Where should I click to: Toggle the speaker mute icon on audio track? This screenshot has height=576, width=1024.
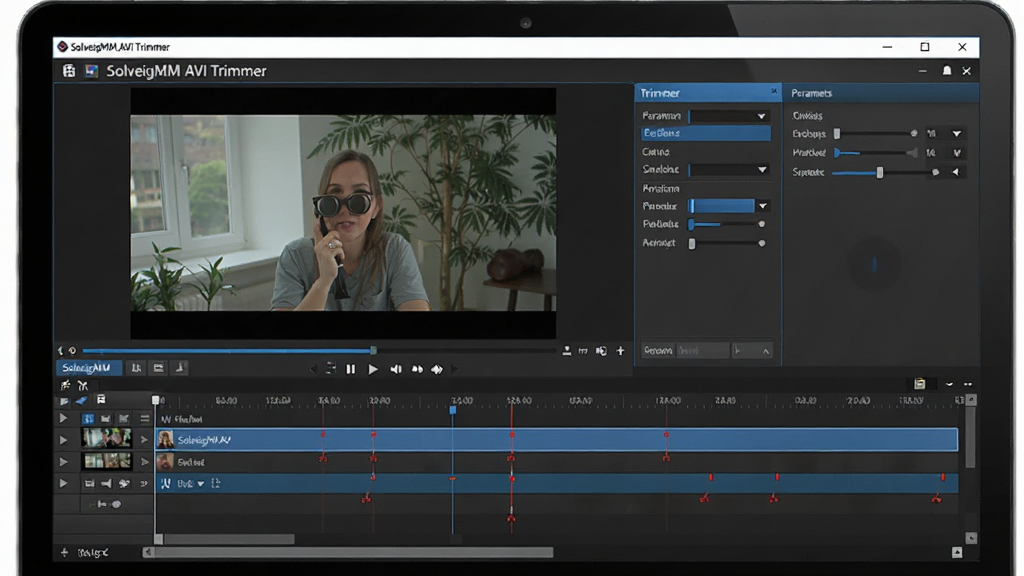106,484
